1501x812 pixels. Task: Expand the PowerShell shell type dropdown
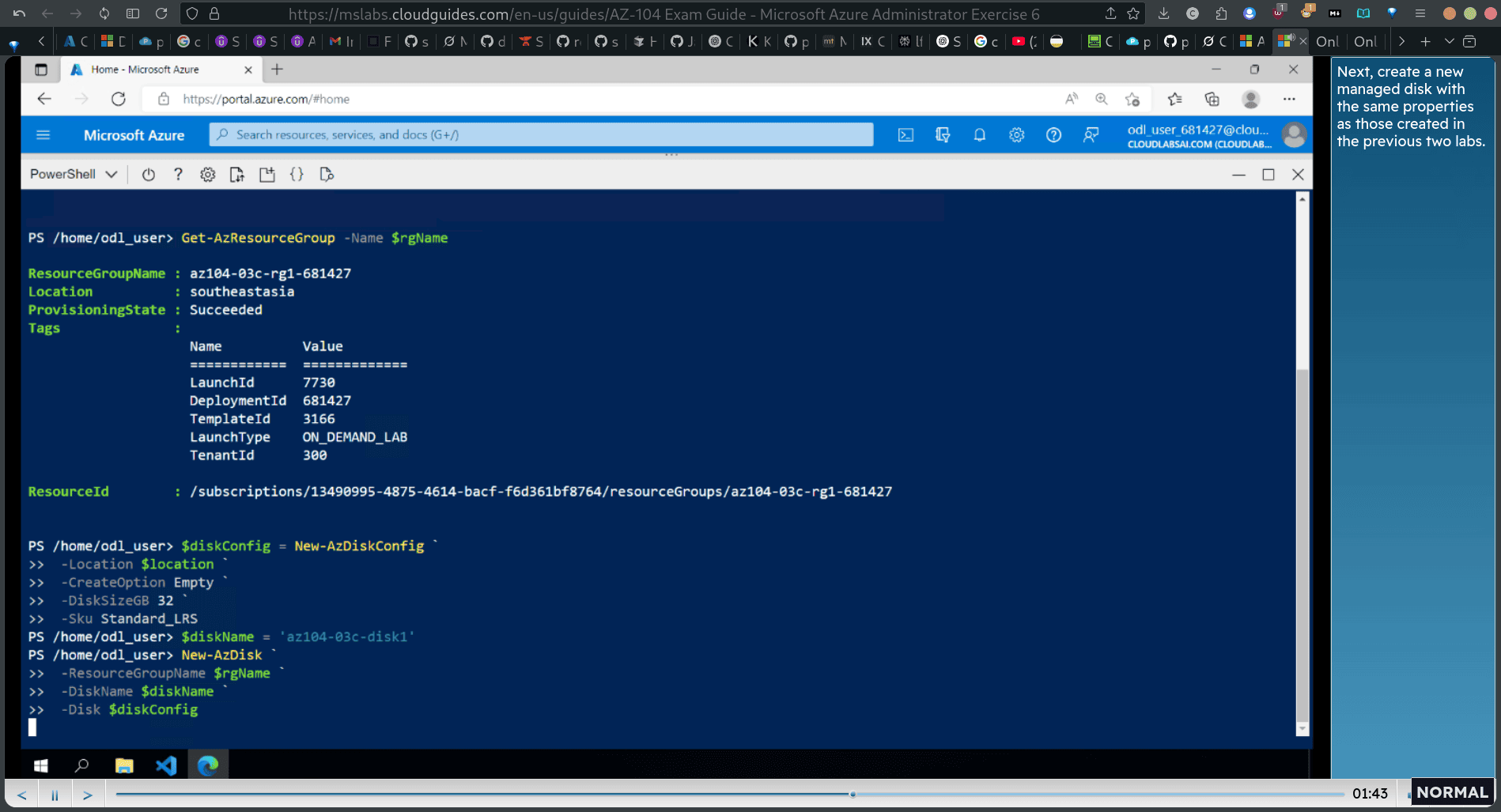coord(74,174)
